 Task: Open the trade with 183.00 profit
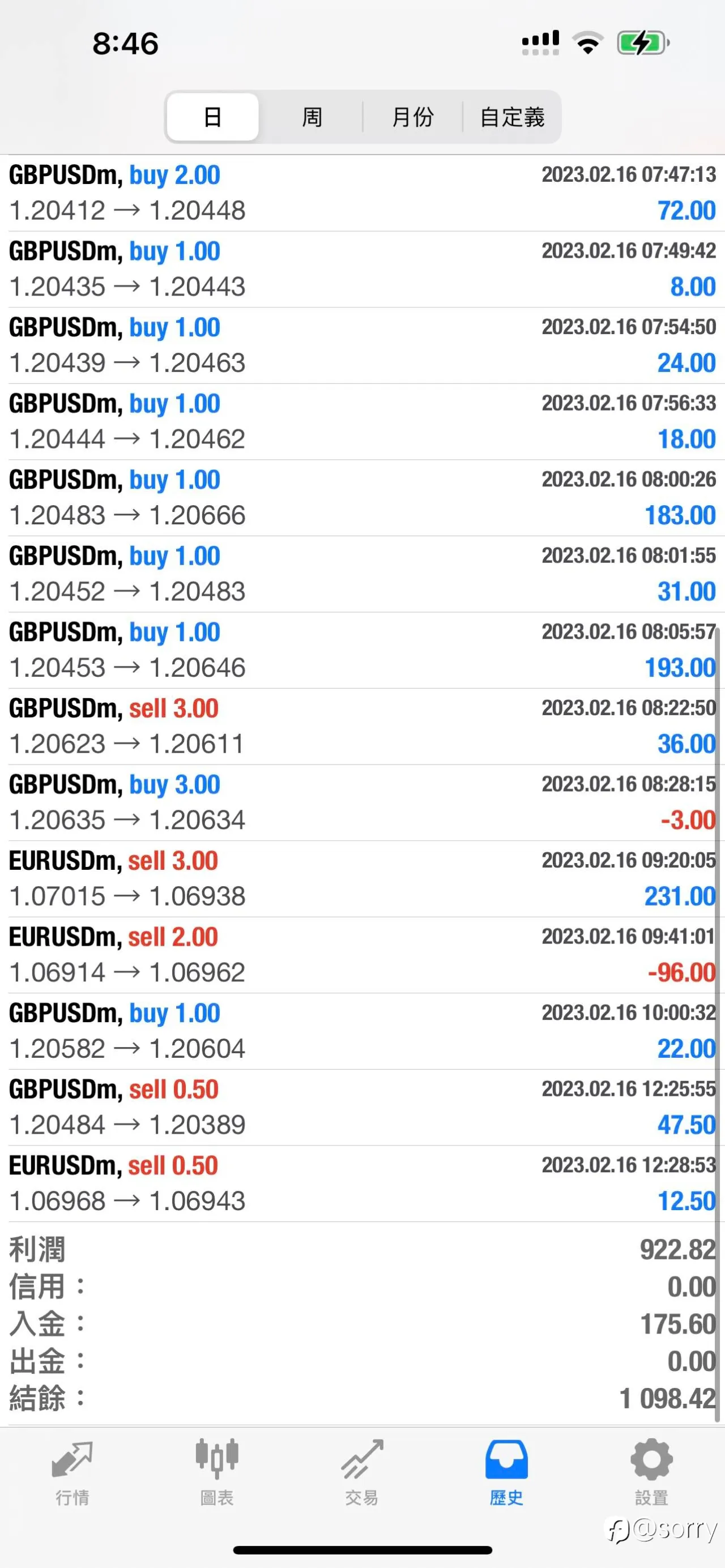(362, 498)
